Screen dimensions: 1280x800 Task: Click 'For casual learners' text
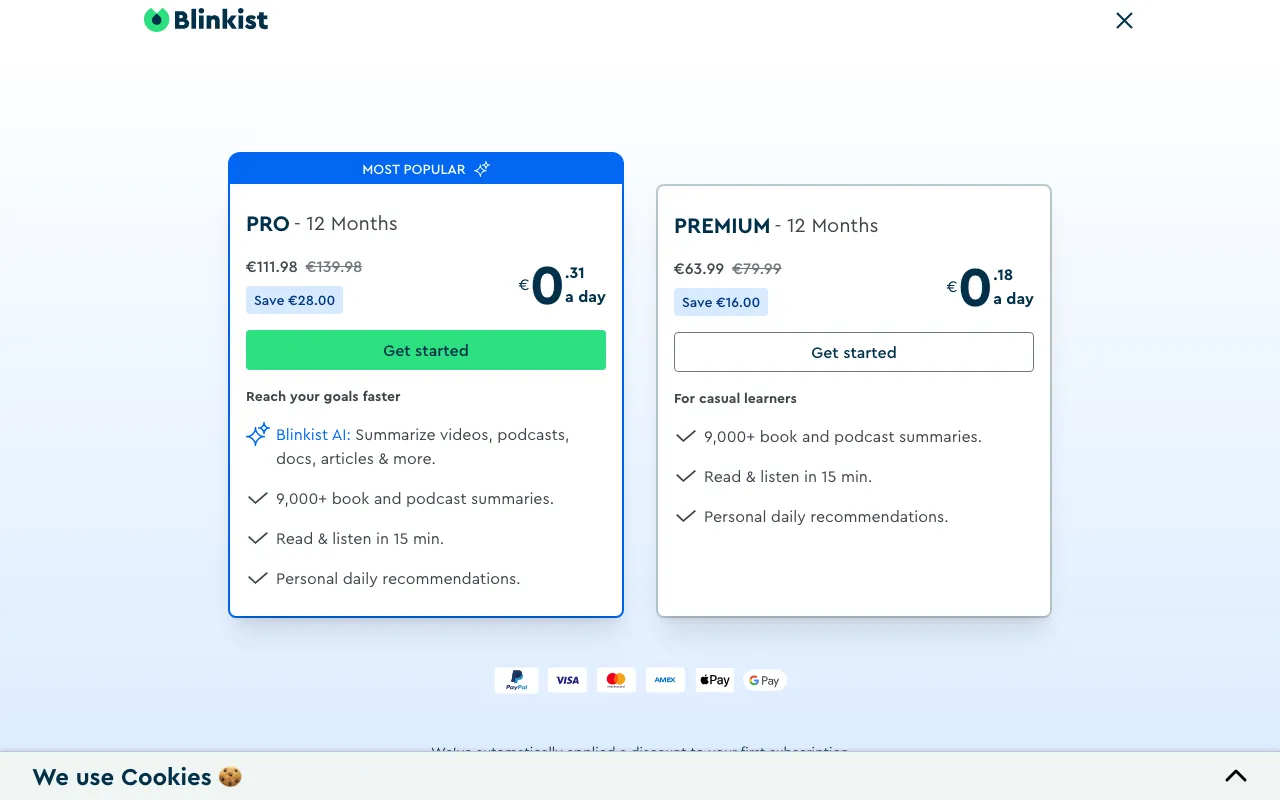pos(735,399)
